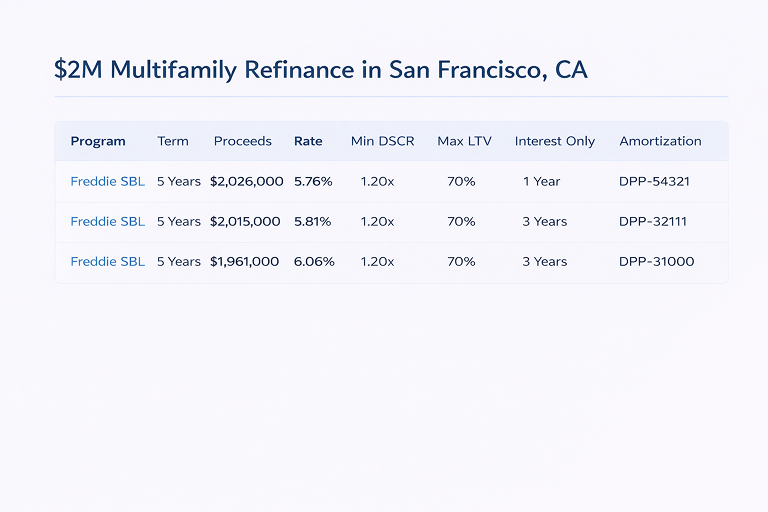Click the Proceeds column header
Screen dimensions: 768x512
[243, 141]
